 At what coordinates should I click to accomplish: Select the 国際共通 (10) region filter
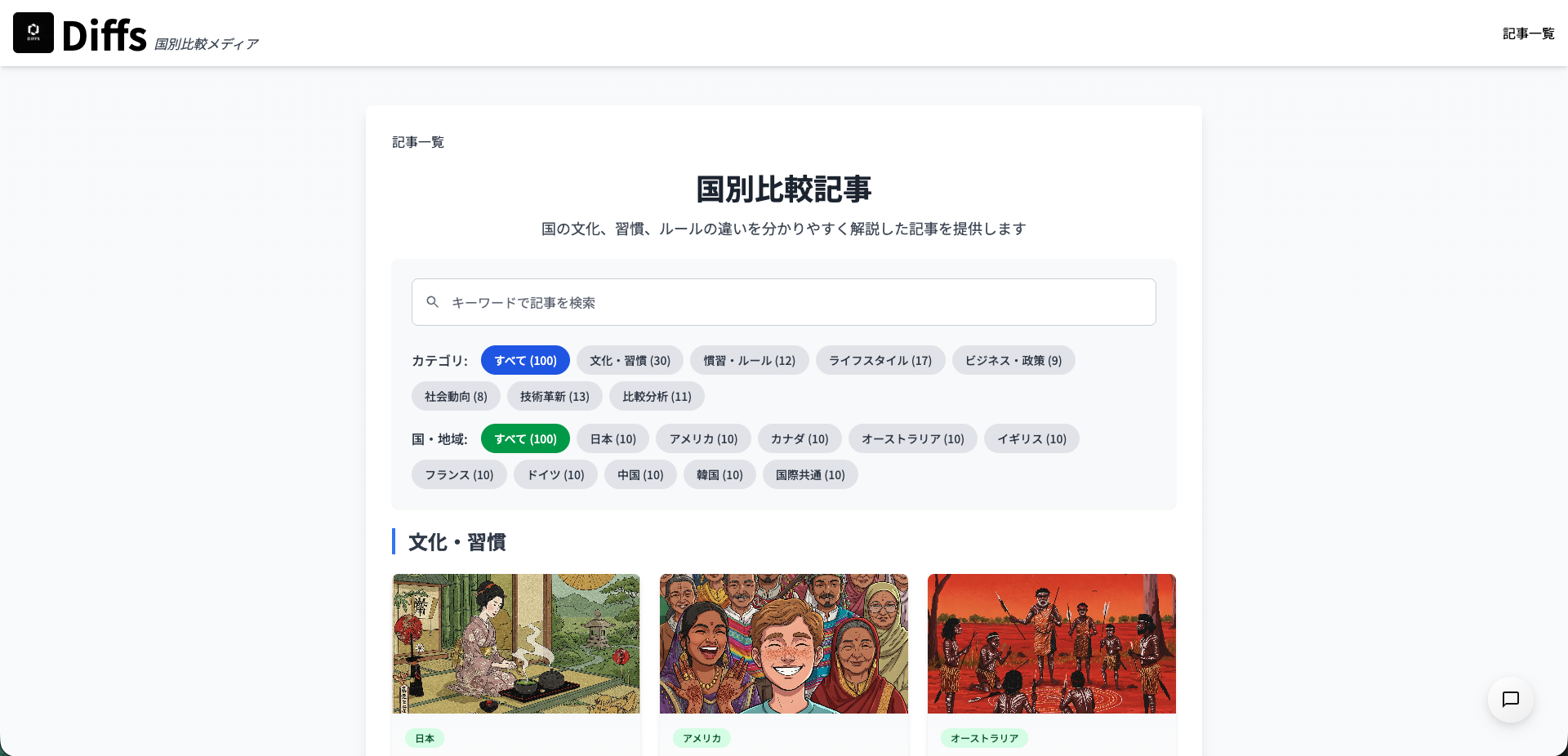click(x=809, y=474)
